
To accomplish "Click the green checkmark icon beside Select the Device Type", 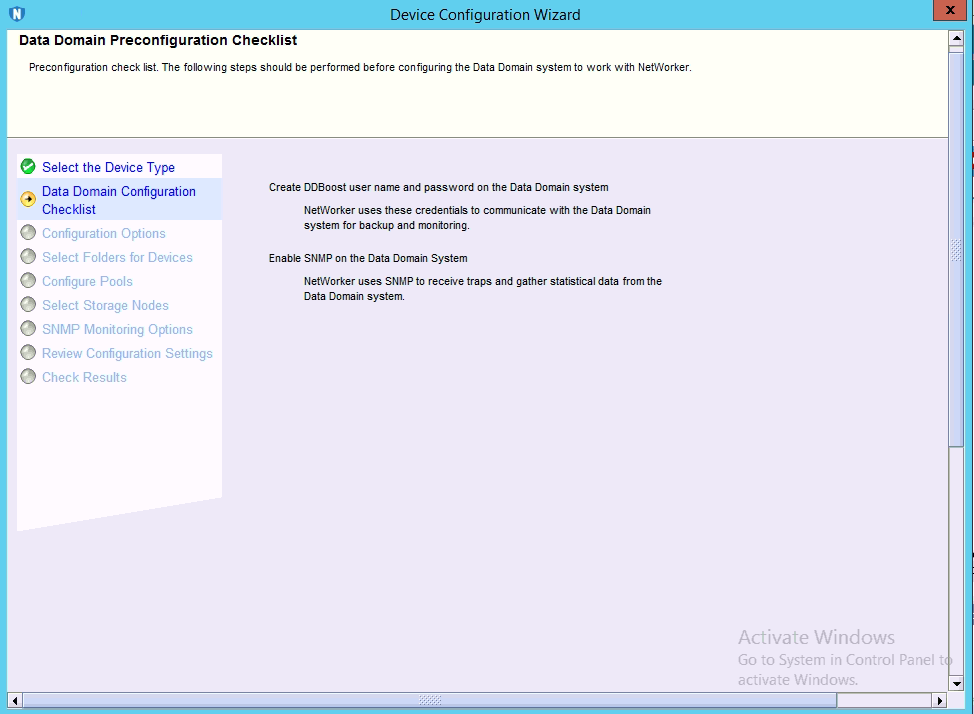I will pyautogui.click(x=28, y=167).
